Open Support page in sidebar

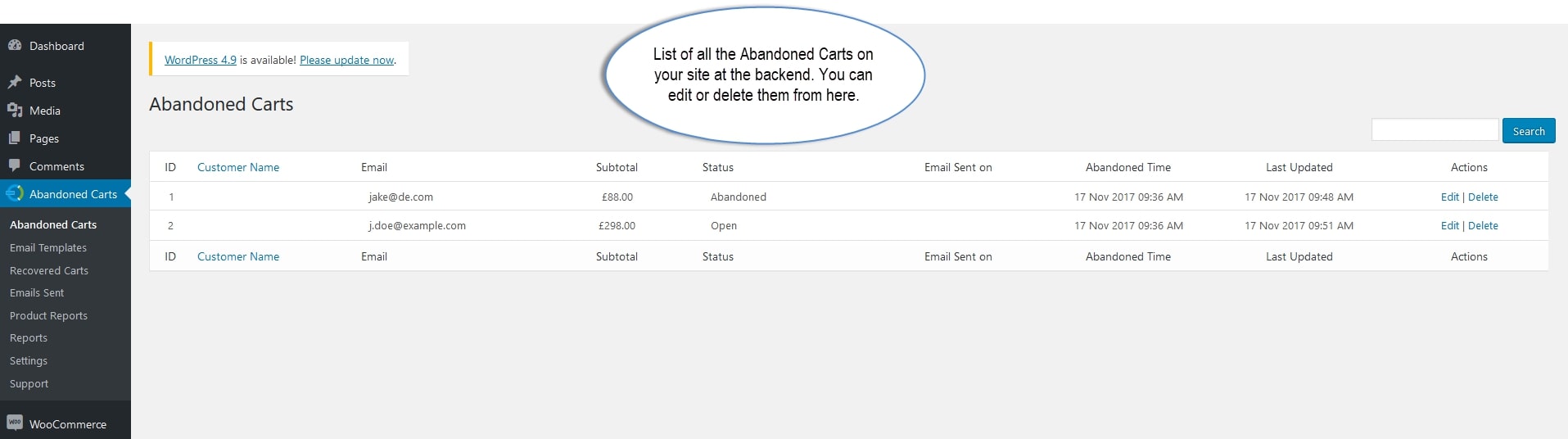click(x=29, y=383)
